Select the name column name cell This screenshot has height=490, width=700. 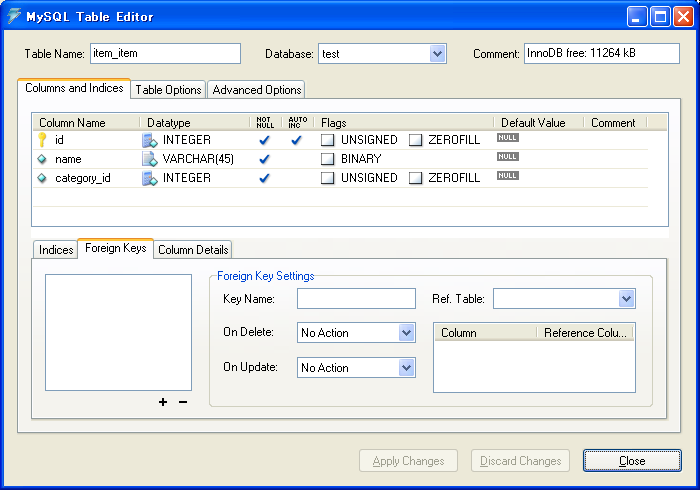[x=68, y=159]
